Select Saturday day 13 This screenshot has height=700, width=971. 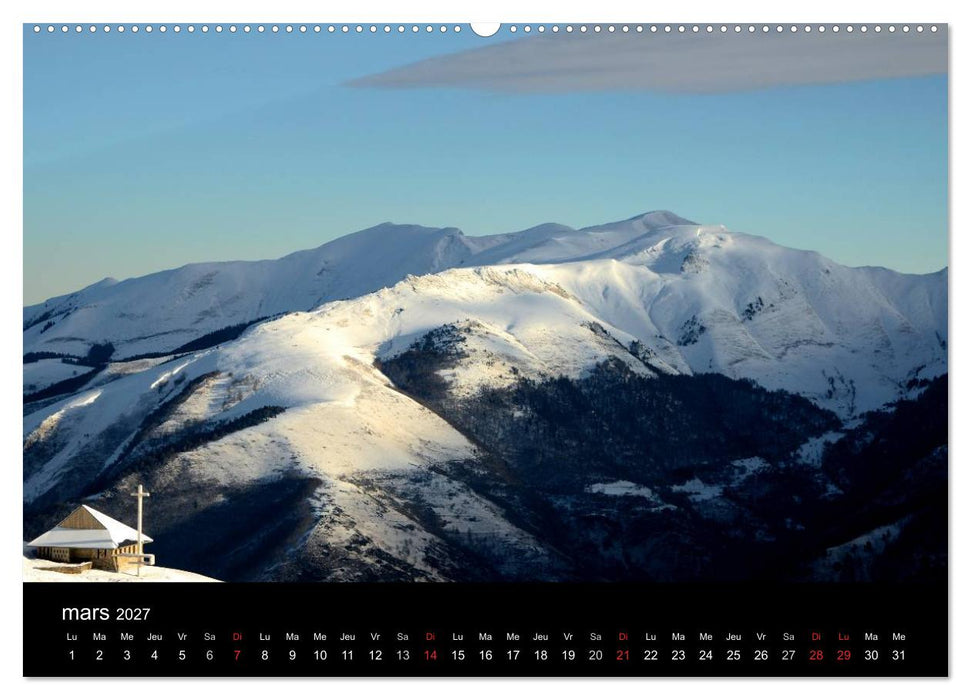(x=403, y=655)
